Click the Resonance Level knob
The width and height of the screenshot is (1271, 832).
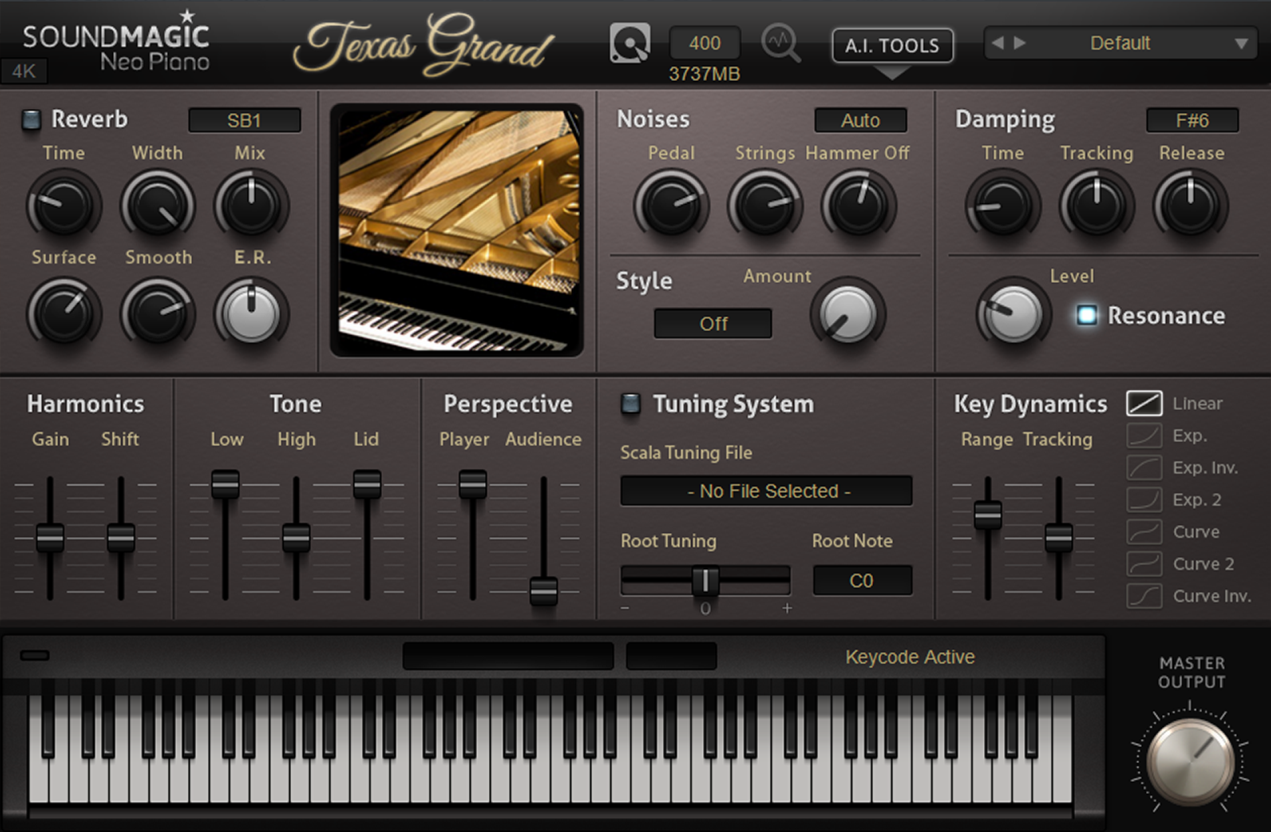[x=1014, y=314]
